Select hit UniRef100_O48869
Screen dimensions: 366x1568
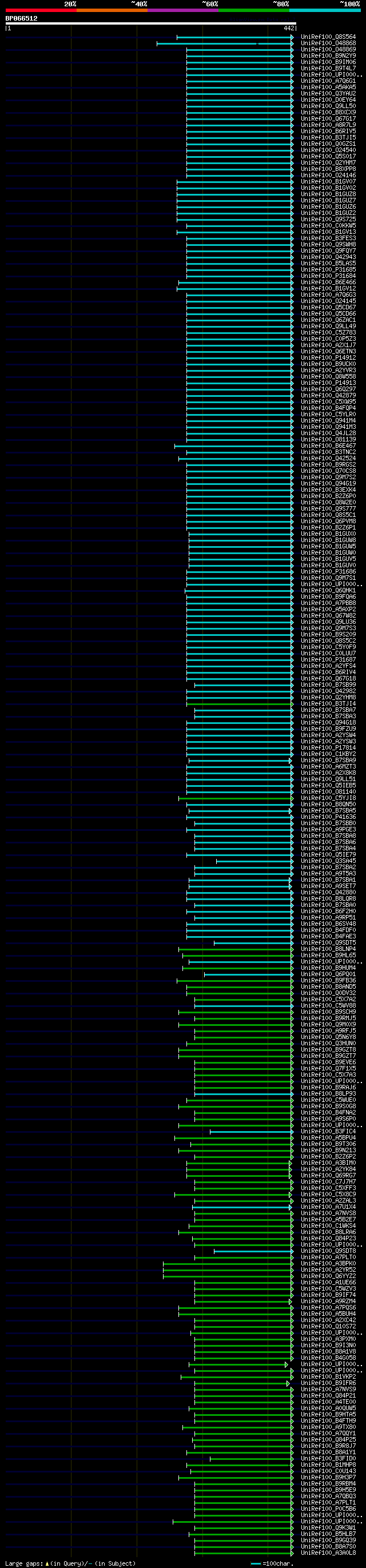[328, 50]
